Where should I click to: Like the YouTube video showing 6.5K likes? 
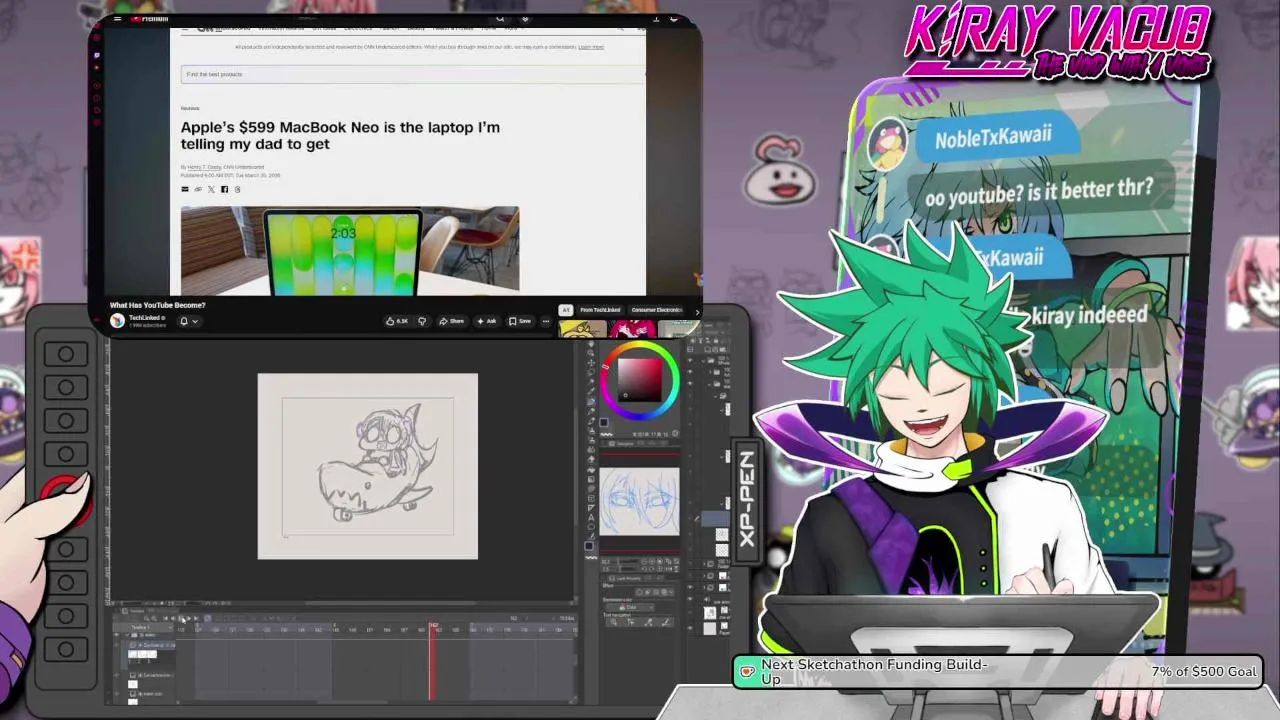[397, 321]
